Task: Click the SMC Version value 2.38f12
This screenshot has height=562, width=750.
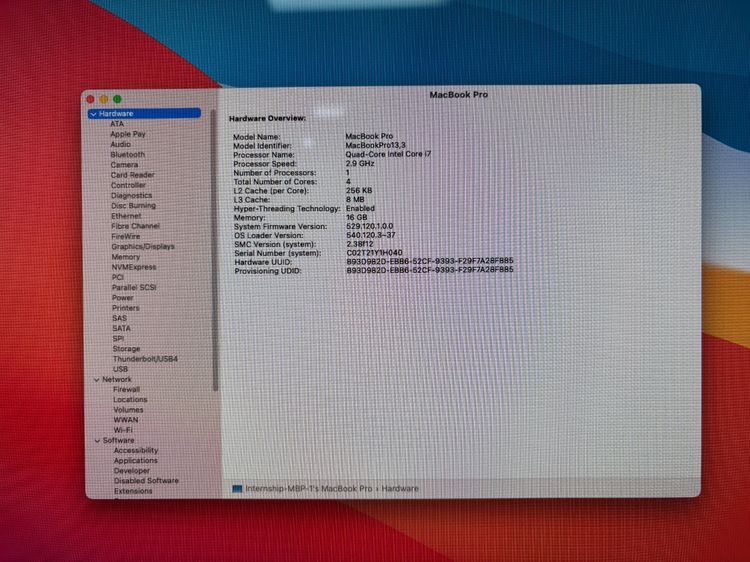Action: (x=360, y=244)
